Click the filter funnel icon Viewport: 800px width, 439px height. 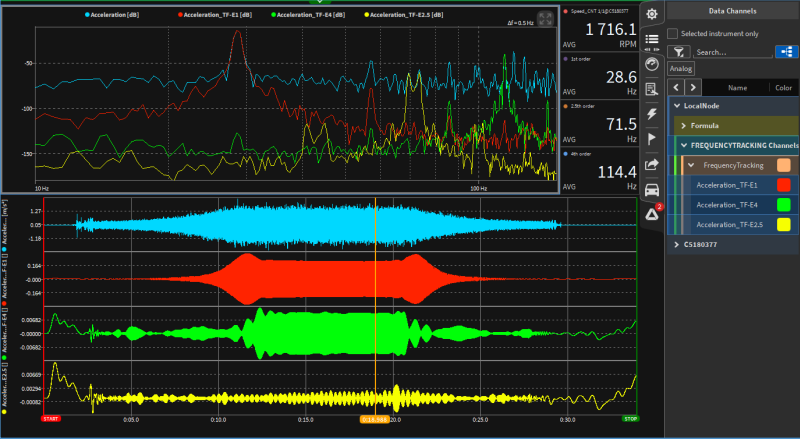[x=678, y=51]
